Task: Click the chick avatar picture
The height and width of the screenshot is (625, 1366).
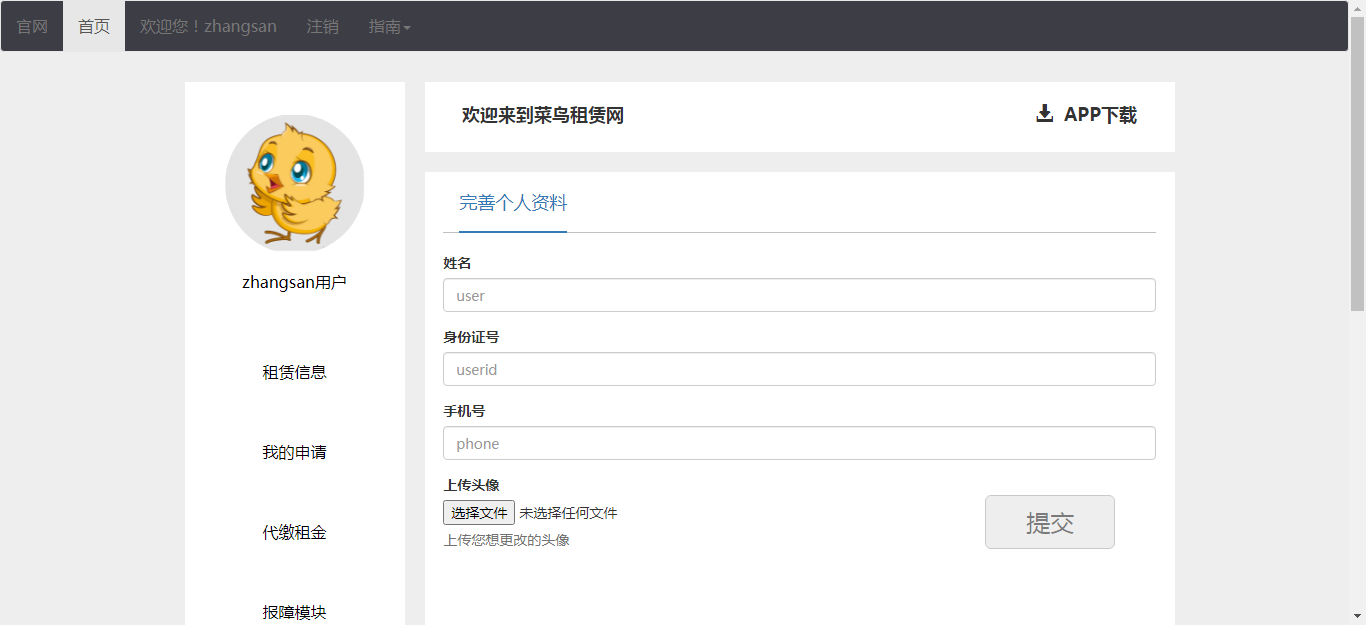Action: coord(295,183)
